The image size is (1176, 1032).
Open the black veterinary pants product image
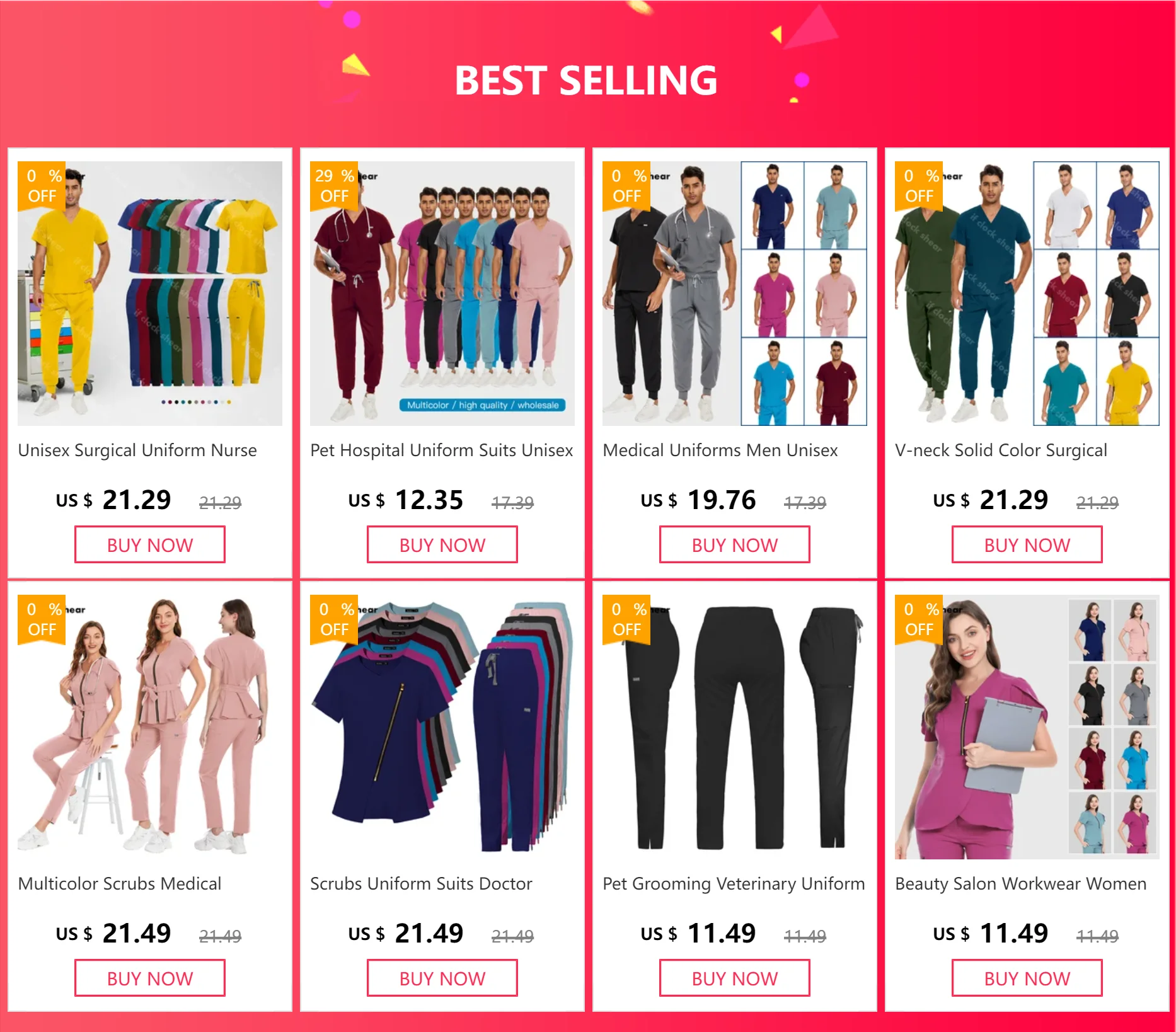click(x=735, y=727)
